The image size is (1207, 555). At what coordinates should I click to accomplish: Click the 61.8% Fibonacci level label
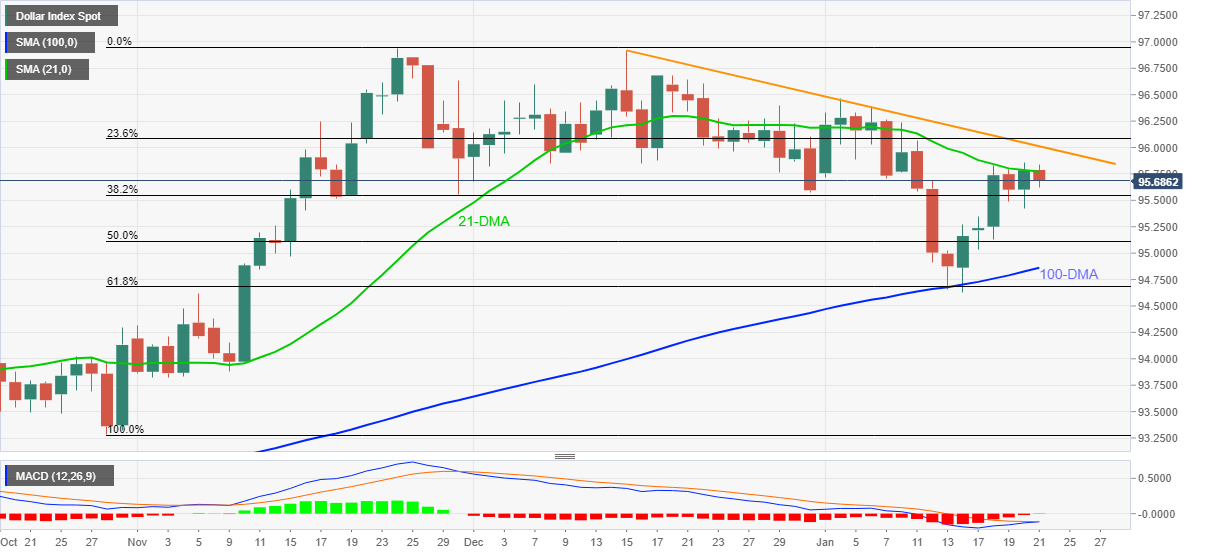(x=122, y=282)
